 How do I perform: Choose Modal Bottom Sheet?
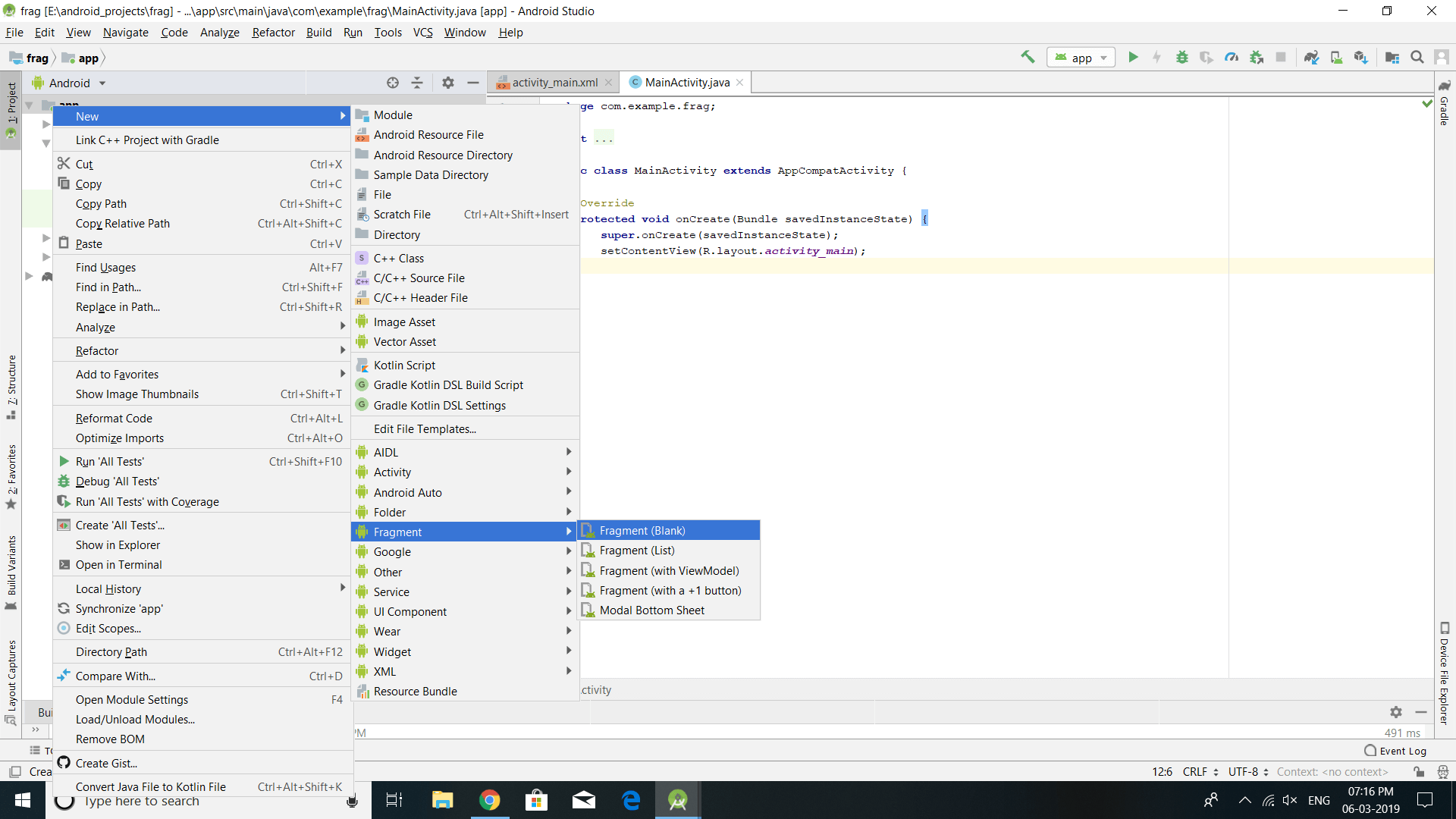[669, 610]
